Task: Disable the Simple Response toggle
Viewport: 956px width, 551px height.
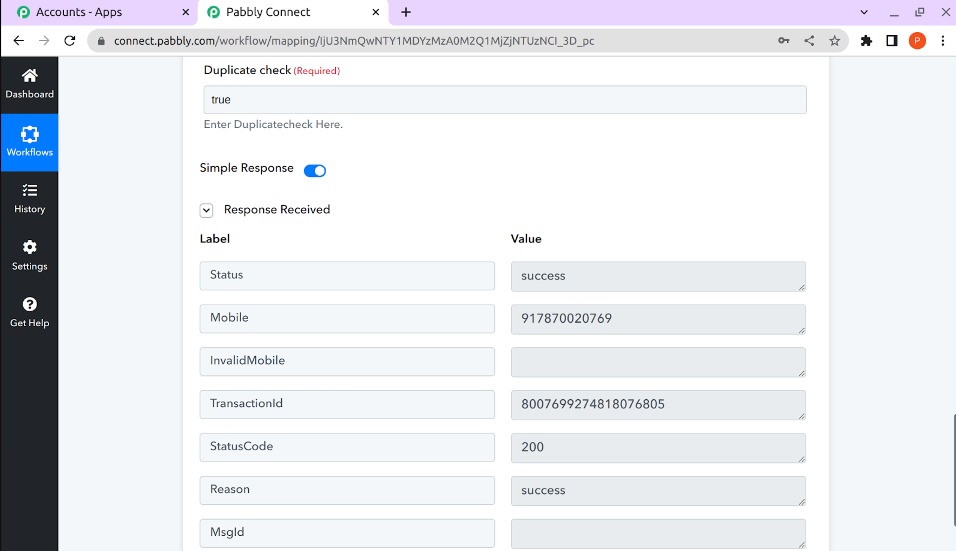Action: [315, 170]
